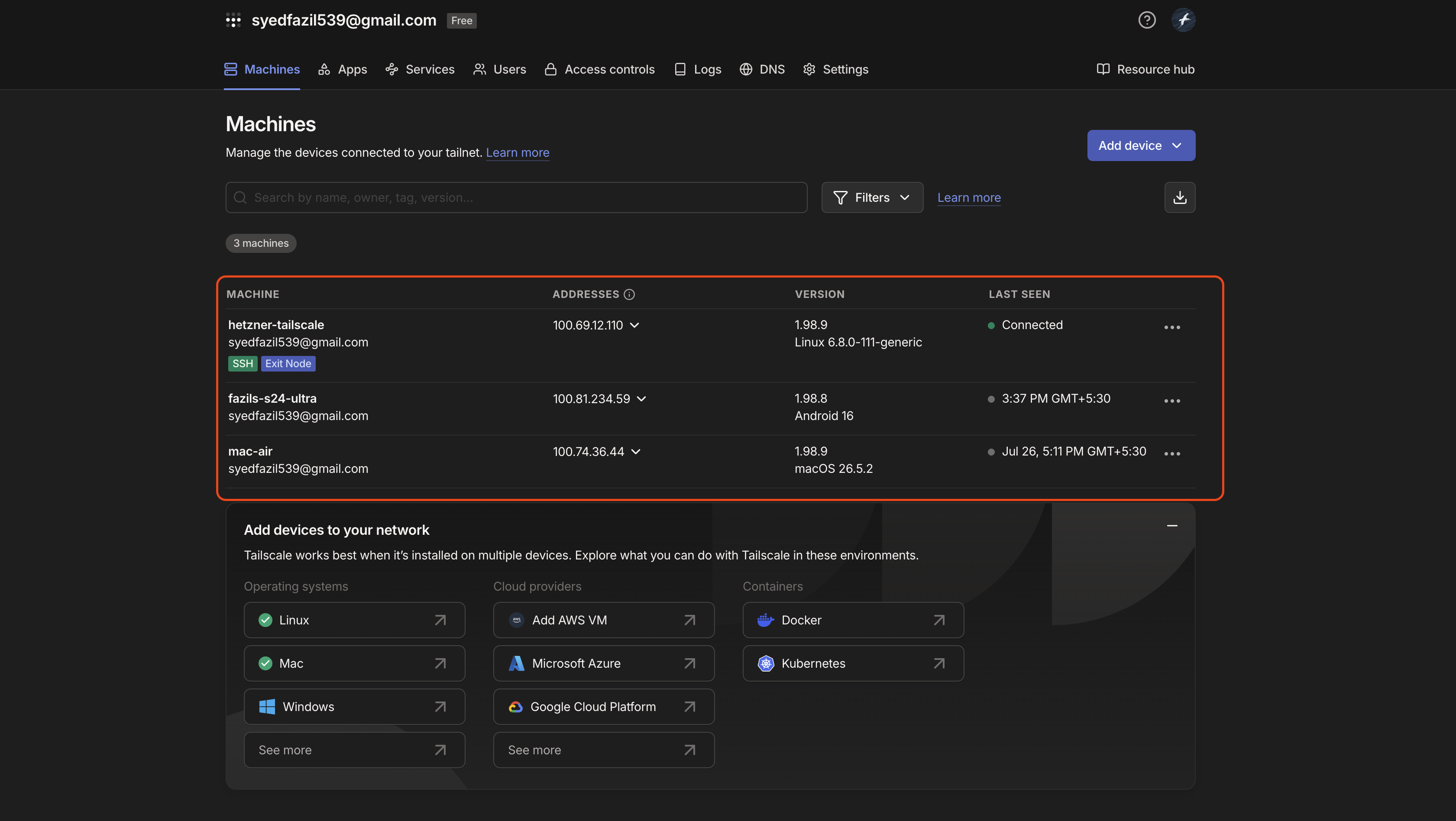The height and width of the screenshot is (821, 1456).
Task: Click the Free plan badge
Action: [461, 20]
